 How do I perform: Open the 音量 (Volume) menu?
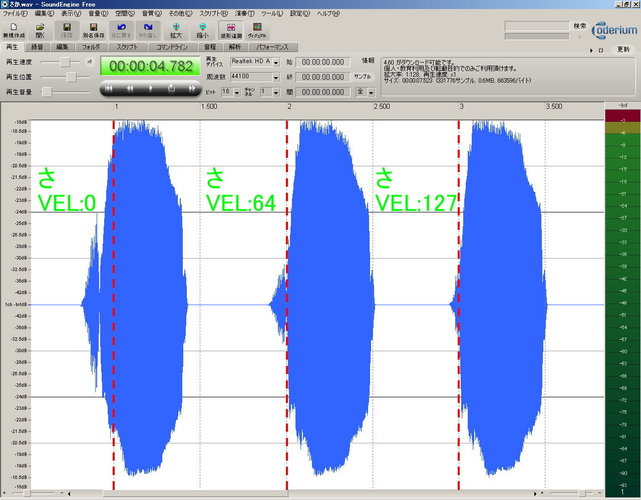[98, 13]
